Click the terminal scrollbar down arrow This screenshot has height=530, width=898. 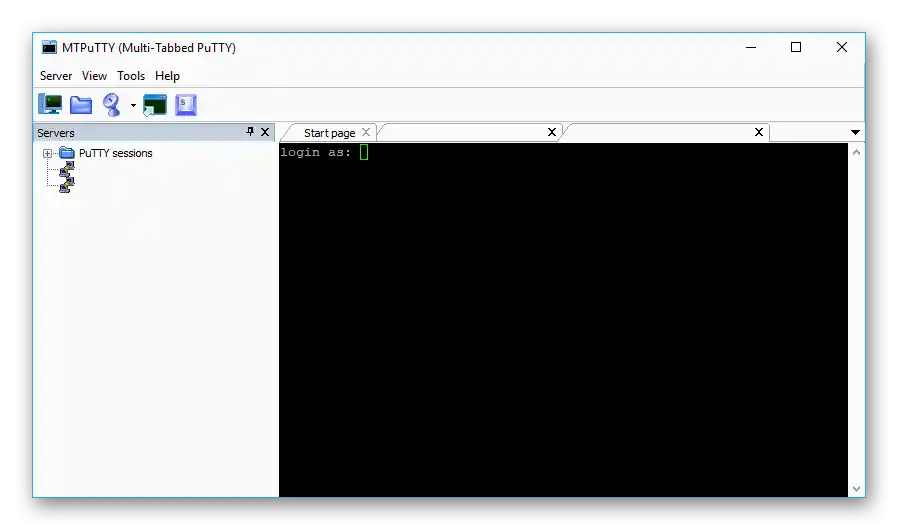pyautogui.click(x=856, y=489)
